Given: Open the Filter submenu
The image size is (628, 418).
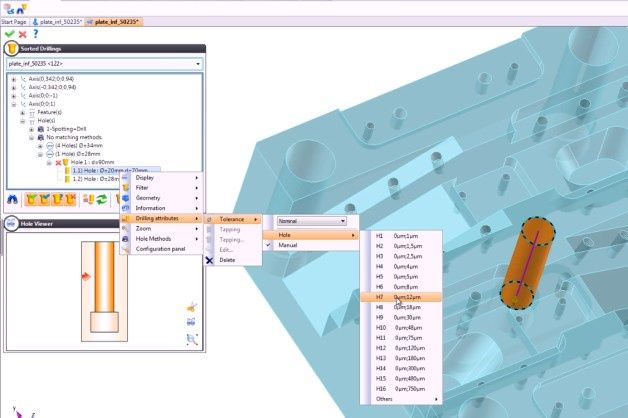Looking at the screenshot, I should click(161, 188).
